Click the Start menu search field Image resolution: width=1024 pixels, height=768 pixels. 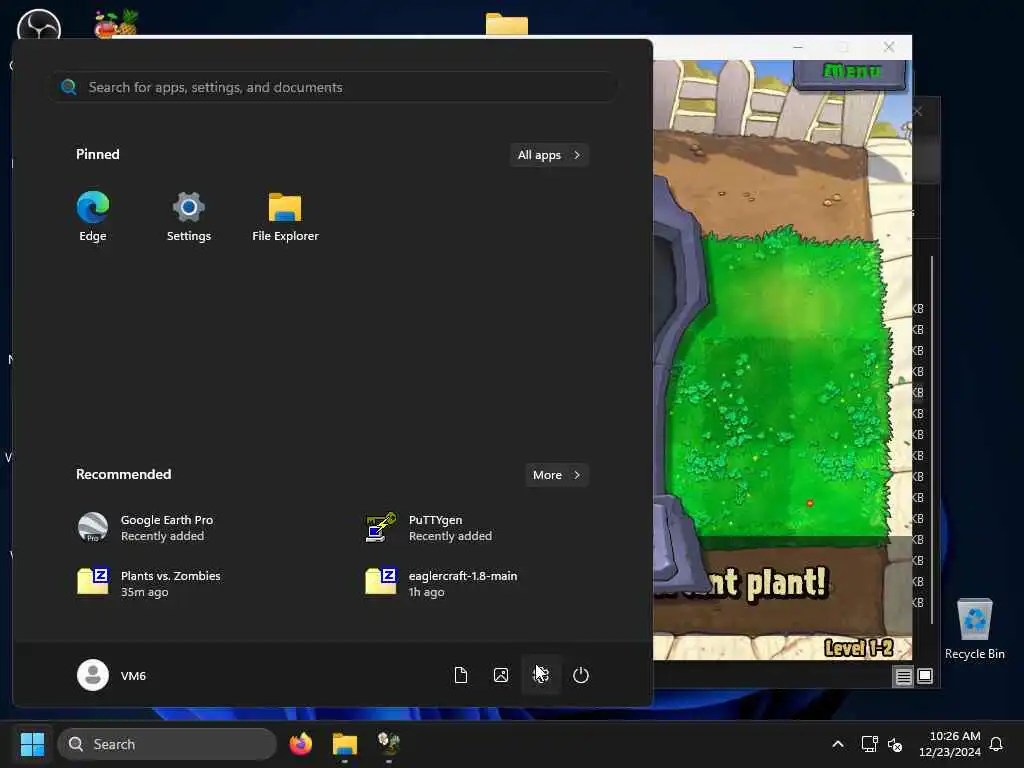point(334,87)
